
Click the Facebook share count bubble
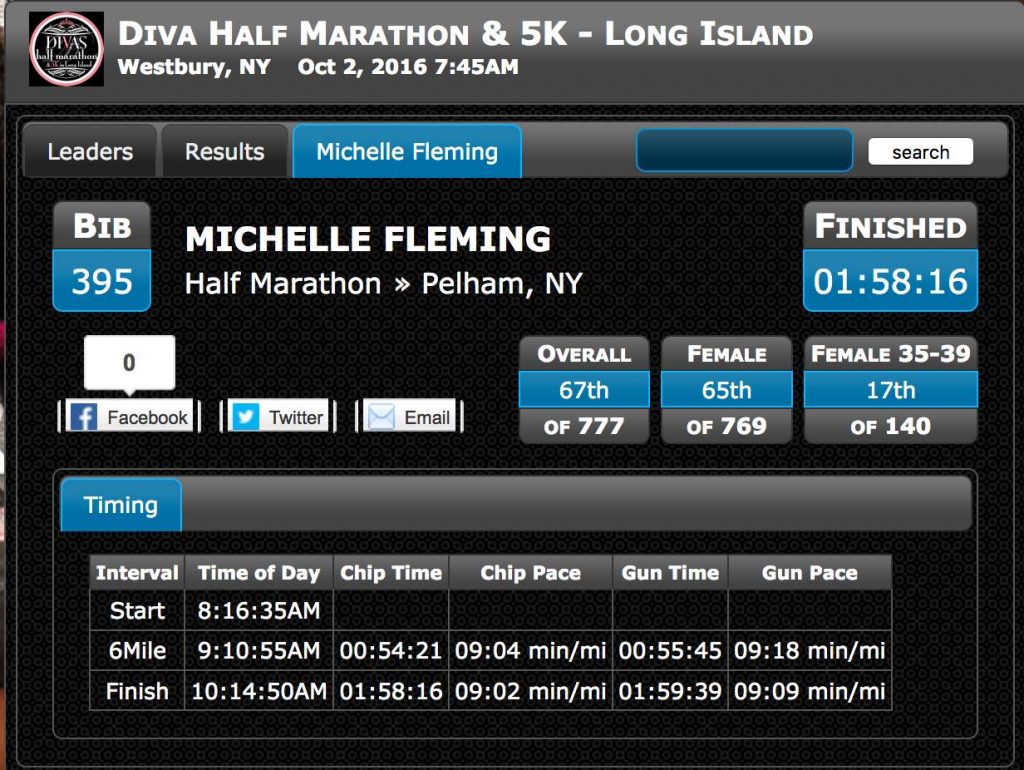pyautogui.click(x=129, y=363)
